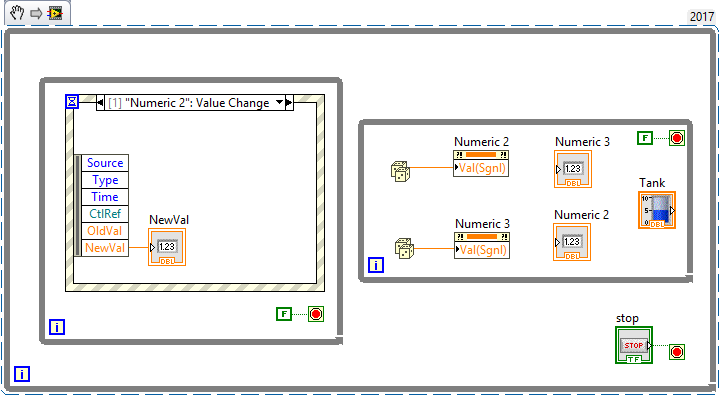Click outer loop conditional stop terminal
This screenshot has height=396, width=720.
pos(677,352)
